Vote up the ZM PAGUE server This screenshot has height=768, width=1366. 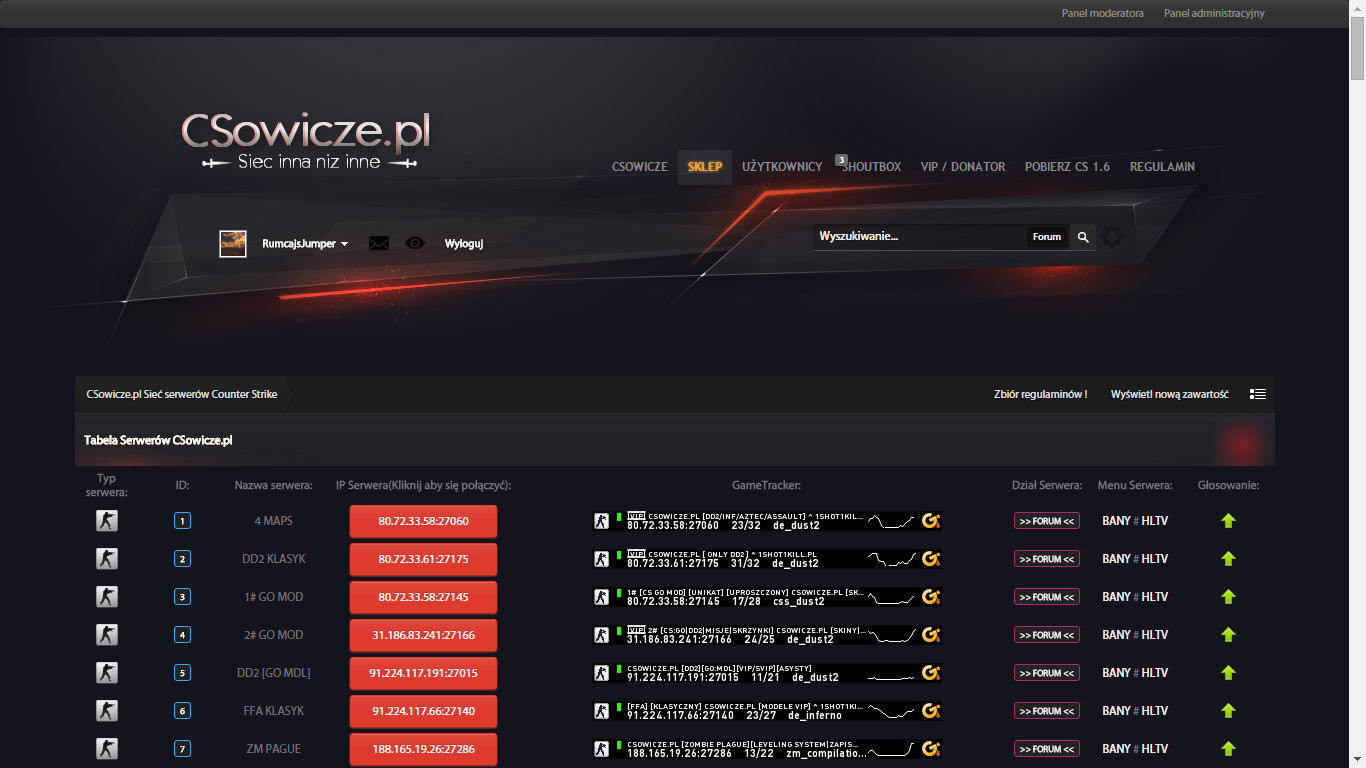1229,749
